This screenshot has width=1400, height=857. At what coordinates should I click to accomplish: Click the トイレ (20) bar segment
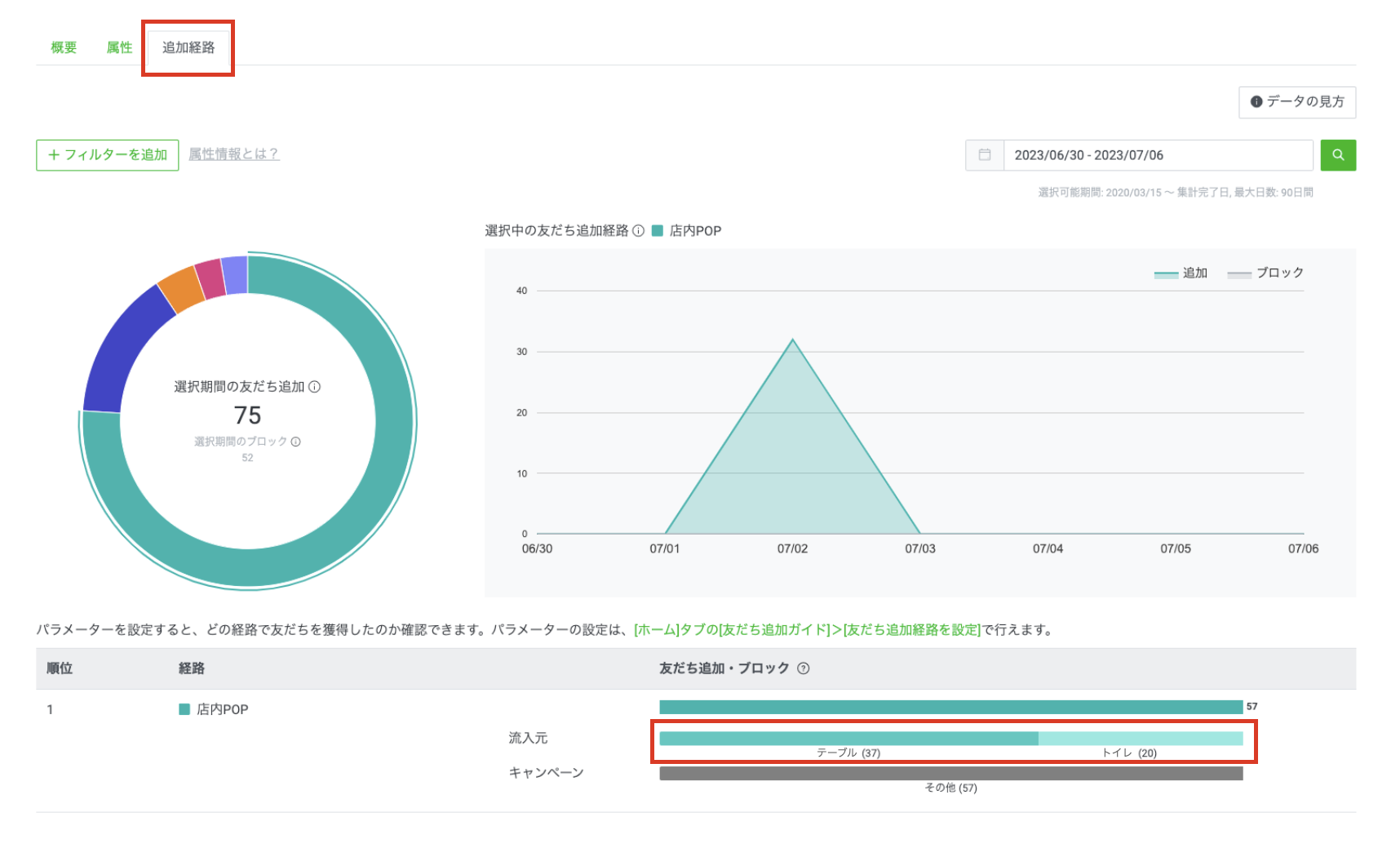1141,739
